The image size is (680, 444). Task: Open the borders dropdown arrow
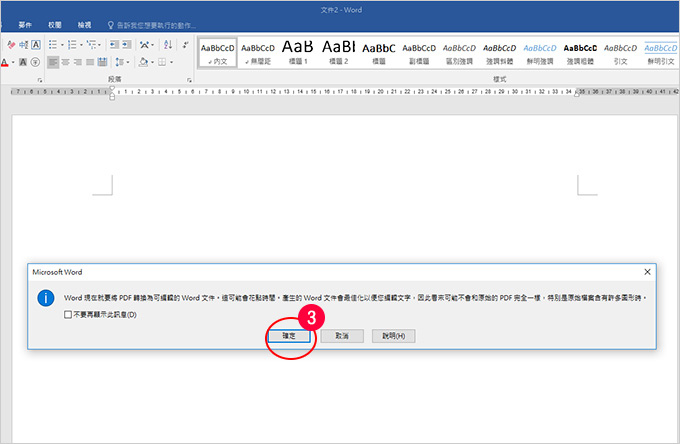[172, 62]
